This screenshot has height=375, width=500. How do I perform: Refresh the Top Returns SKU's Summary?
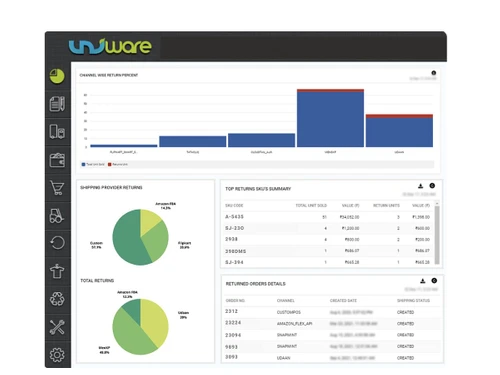point(432,186)
